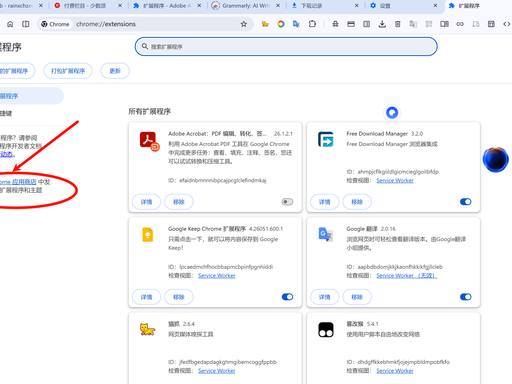The image size is (512, 384).
Task: Open 详情 for Google 翻译
Action: coord(325,297)
